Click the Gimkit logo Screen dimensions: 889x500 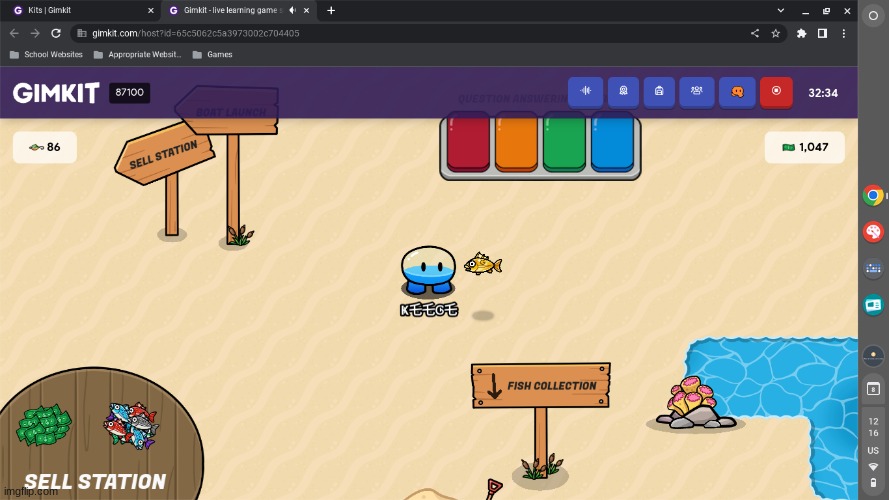point(56,92)
